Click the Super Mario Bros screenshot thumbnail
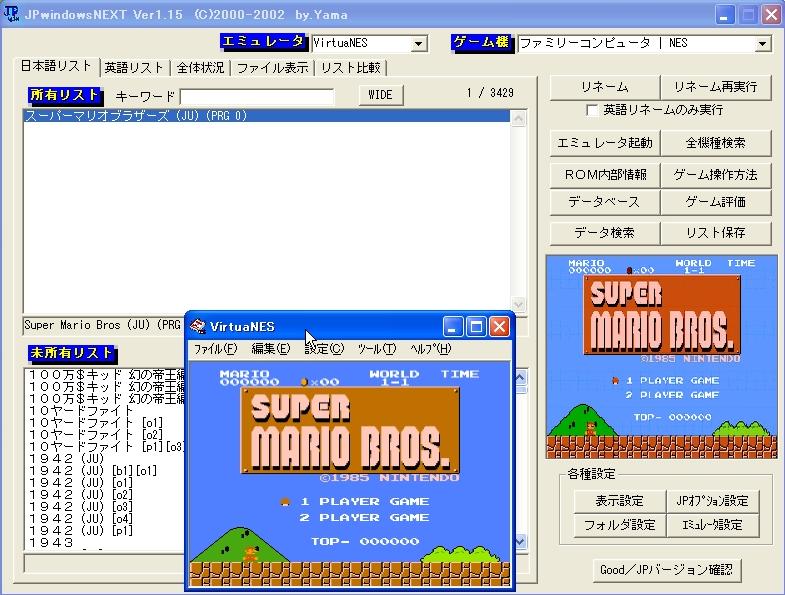The height and width of the screenshot is (595, 785). (662, 357)
